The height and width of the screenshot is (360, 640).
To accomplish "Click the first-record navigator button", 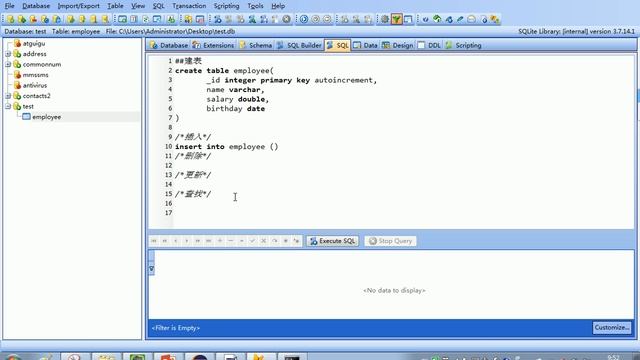I will (154, 241).
